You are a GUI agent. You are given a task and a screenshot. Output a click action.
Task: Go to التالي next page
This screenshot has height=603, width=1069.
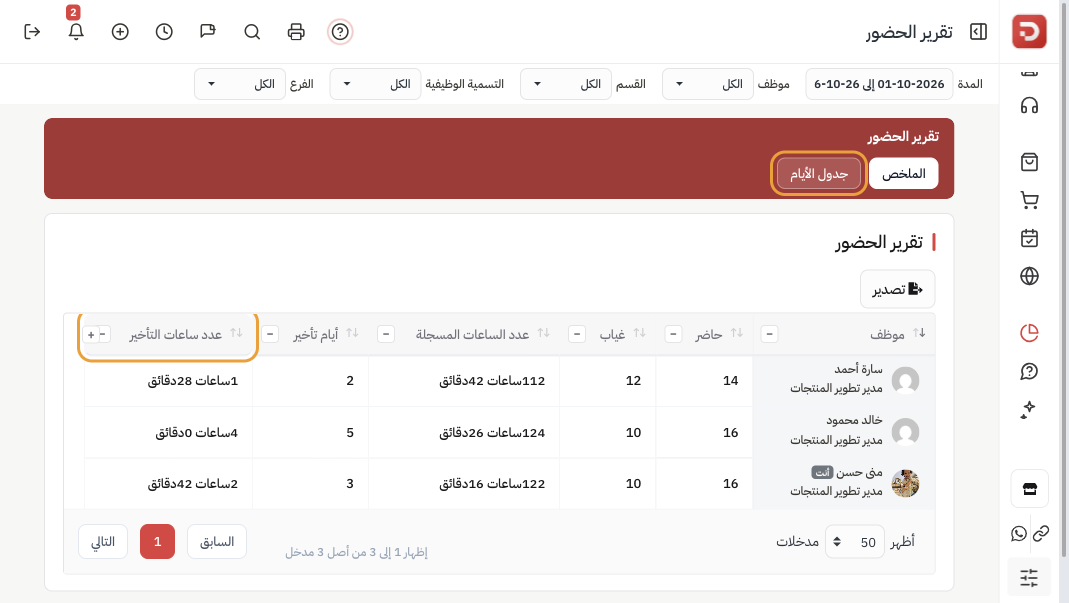103,542
